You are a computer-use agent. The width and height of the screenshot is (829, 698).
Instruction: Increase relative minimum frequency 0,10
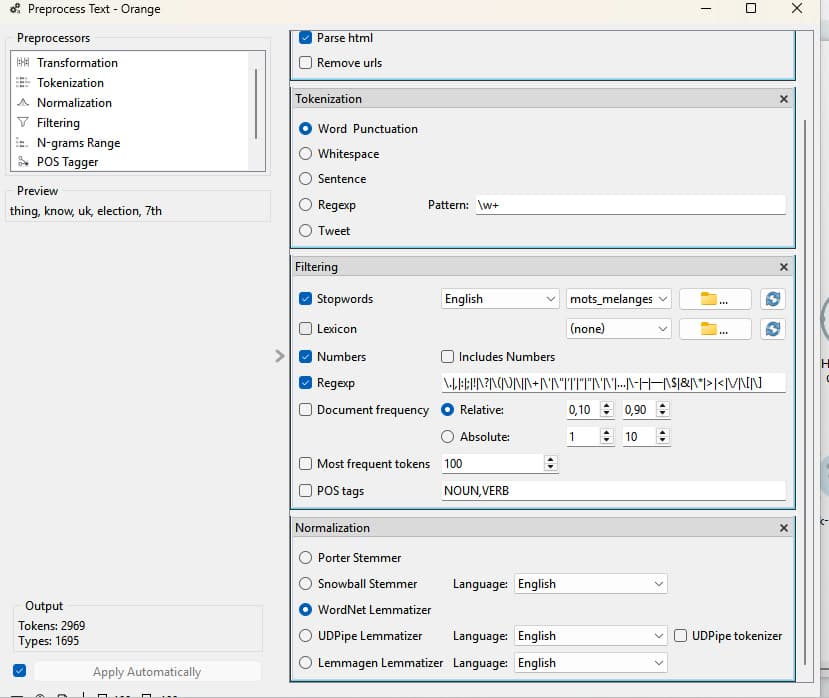tap(606, 406)
